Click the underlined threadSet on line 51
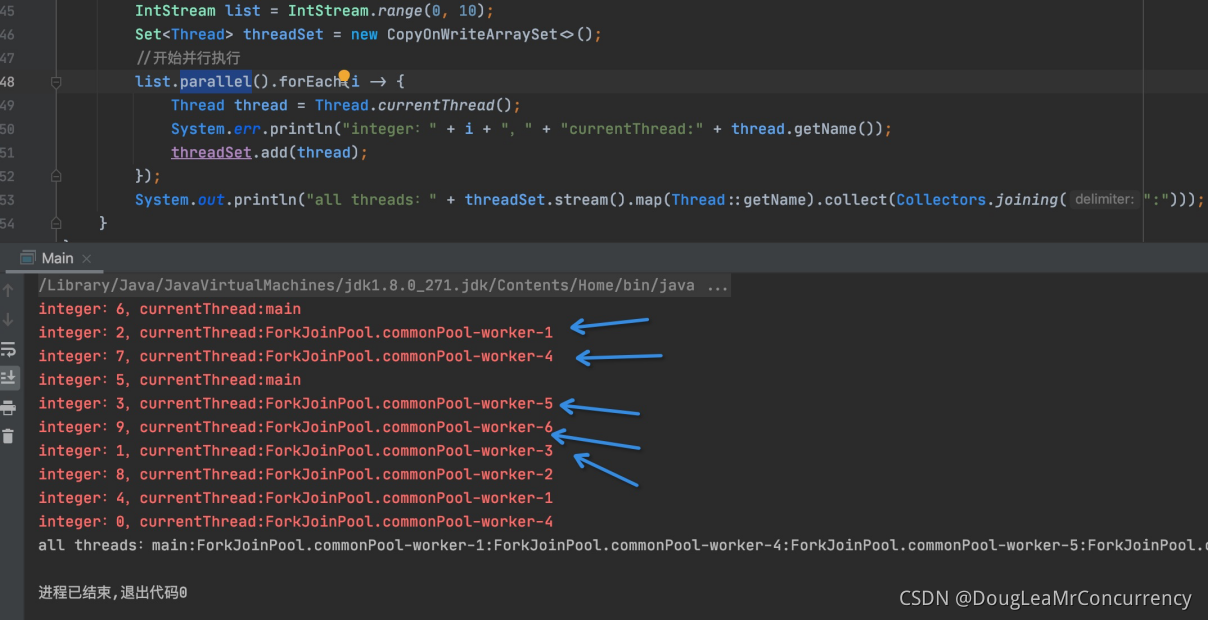 [211, 153]
